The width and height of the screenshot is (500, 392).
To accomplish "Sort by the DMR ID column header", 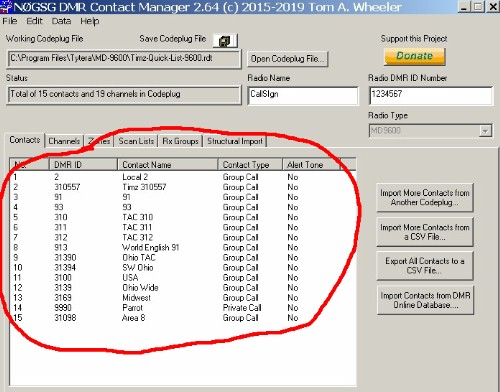I will click(x=83, y=165).
